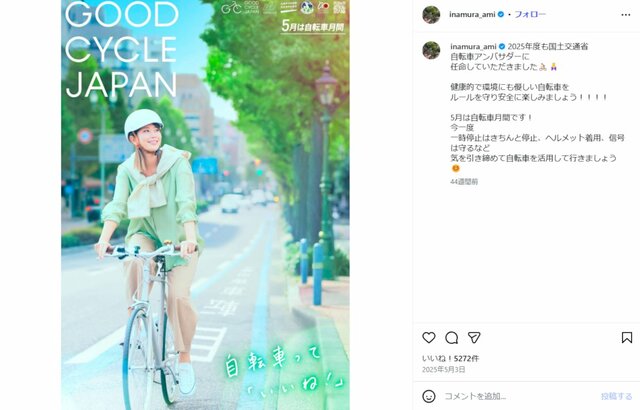Image resolution: width=640 pixels, height=410 pixels.
Task: Open comments with the speech bubble icon
Action: (x=451, y=337)
